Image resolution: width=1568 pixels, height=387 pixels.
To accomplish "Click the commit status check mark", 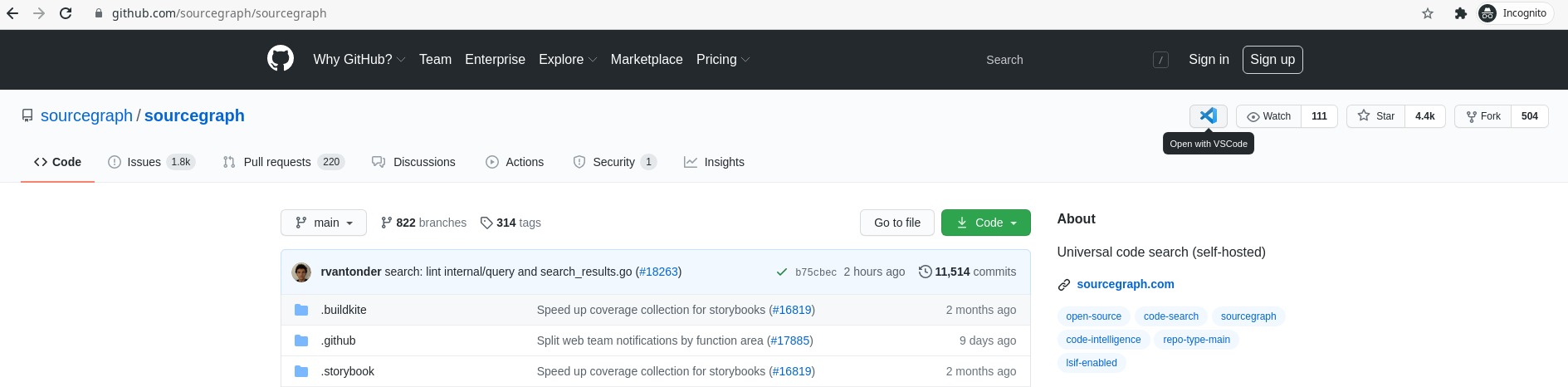I will [x=781, y=272].
